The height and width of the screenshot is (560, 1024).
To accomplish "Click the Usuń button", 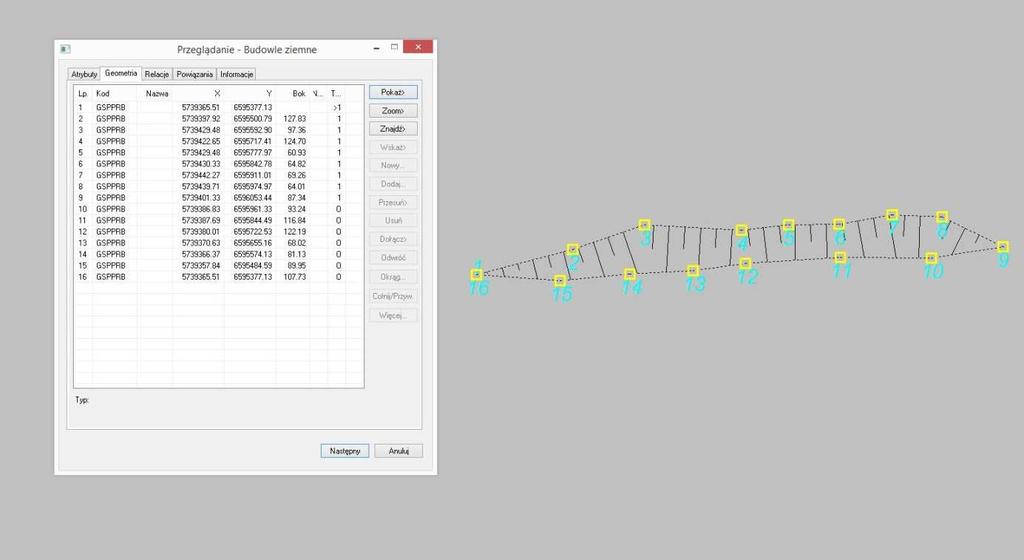I will point(393,221).
